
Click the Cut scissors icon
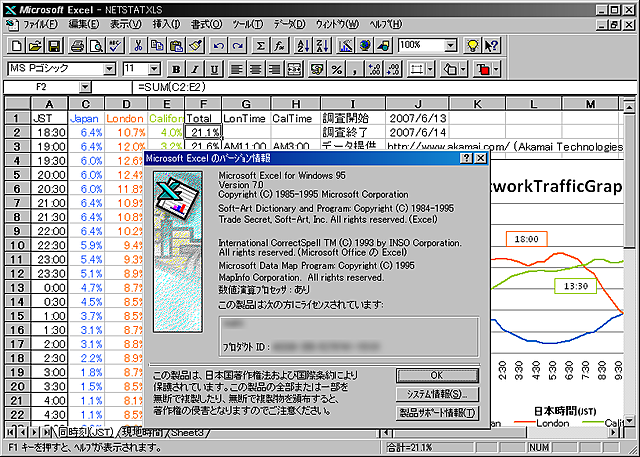tap(138, 46)
